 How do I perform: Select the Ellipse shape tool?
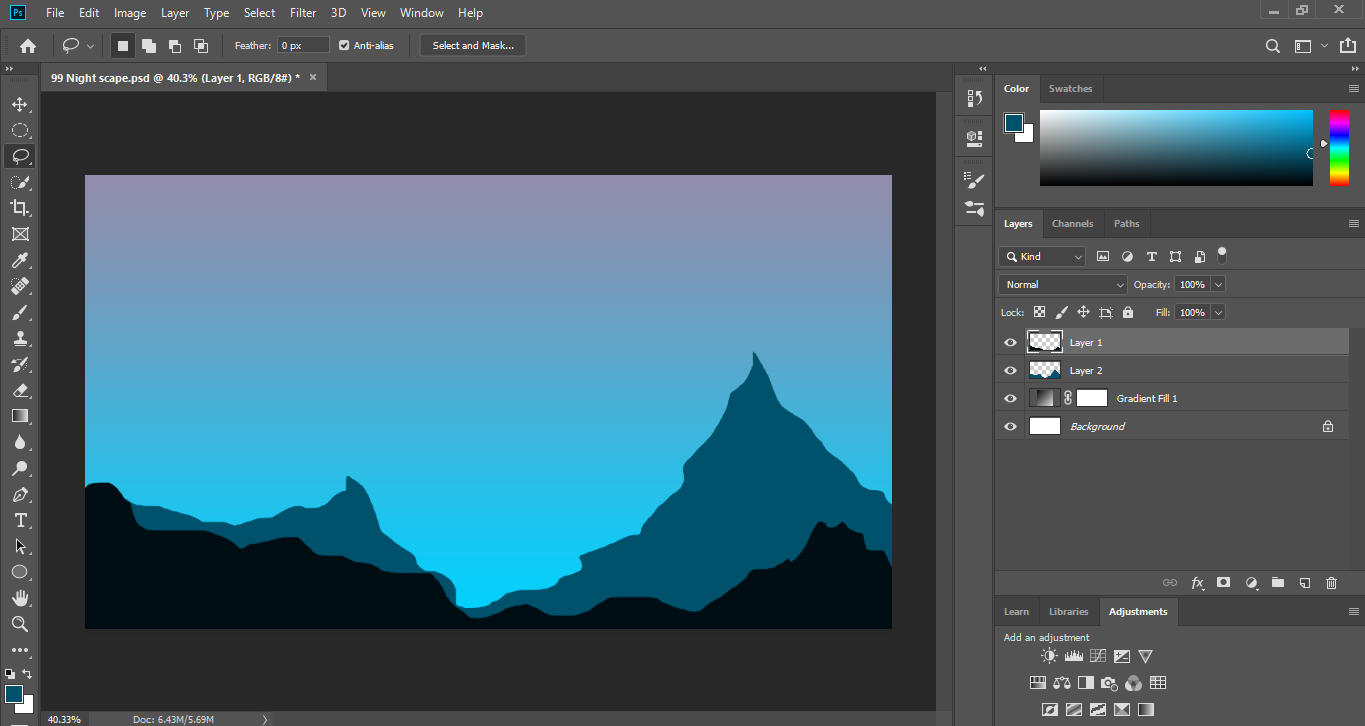19,572
